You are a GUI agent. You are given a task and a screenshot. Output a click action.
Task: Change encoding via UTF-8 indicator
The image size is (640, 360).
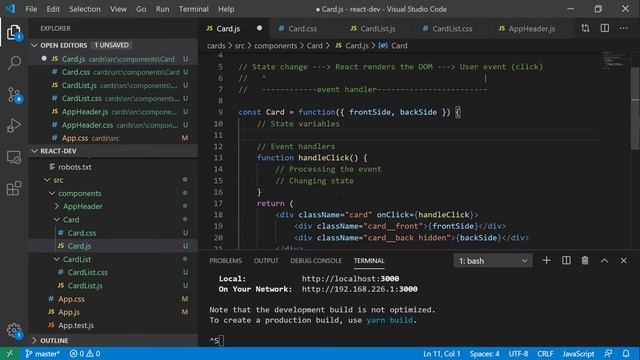[518, 353]
